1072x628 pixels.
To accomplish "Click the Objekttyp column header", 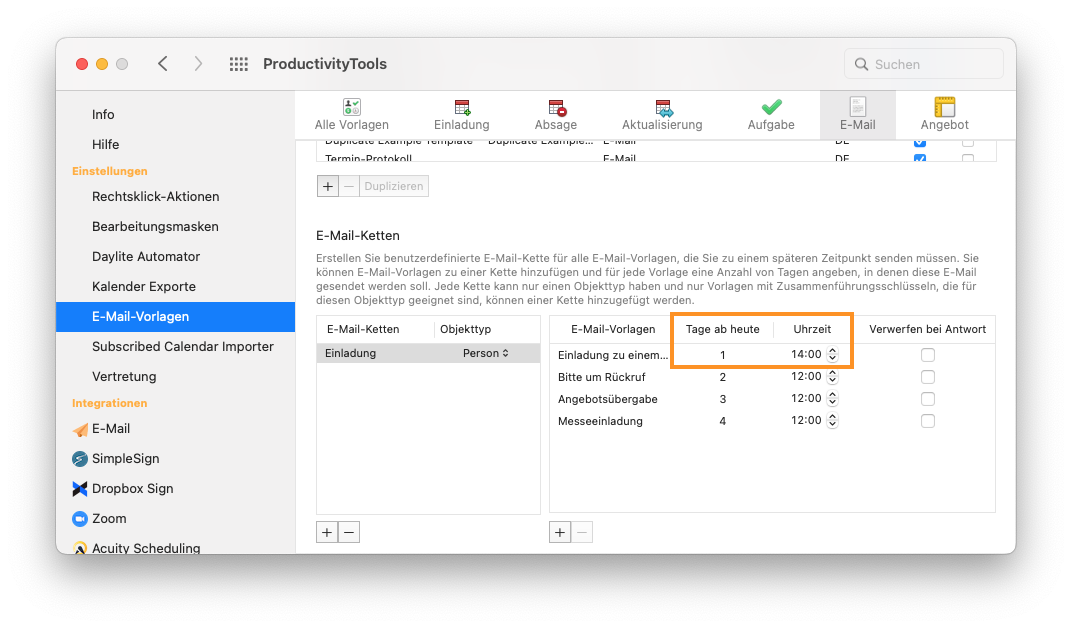I will point(466,329).
